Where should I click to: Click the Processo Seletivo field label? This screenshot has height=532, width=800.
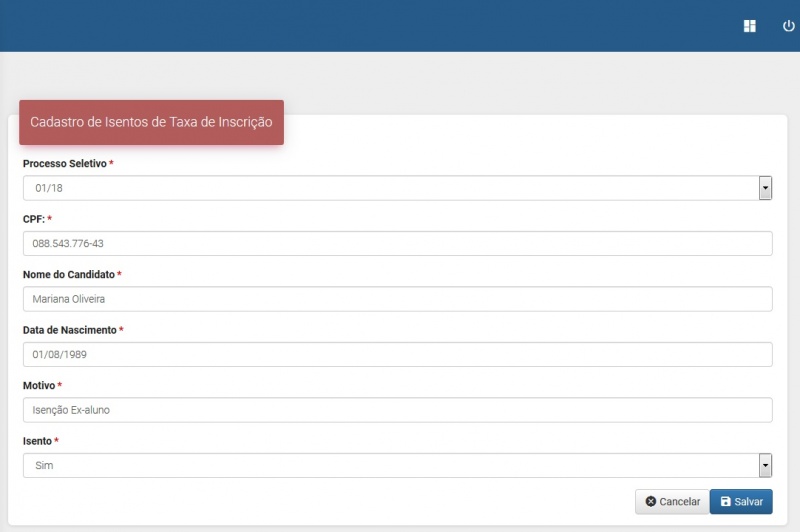[x=64, y=164]
